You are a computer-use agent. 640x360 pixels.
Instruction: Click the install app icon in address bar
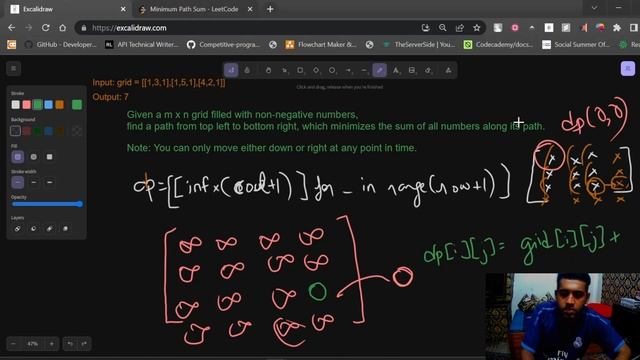(x=426, y=28)
